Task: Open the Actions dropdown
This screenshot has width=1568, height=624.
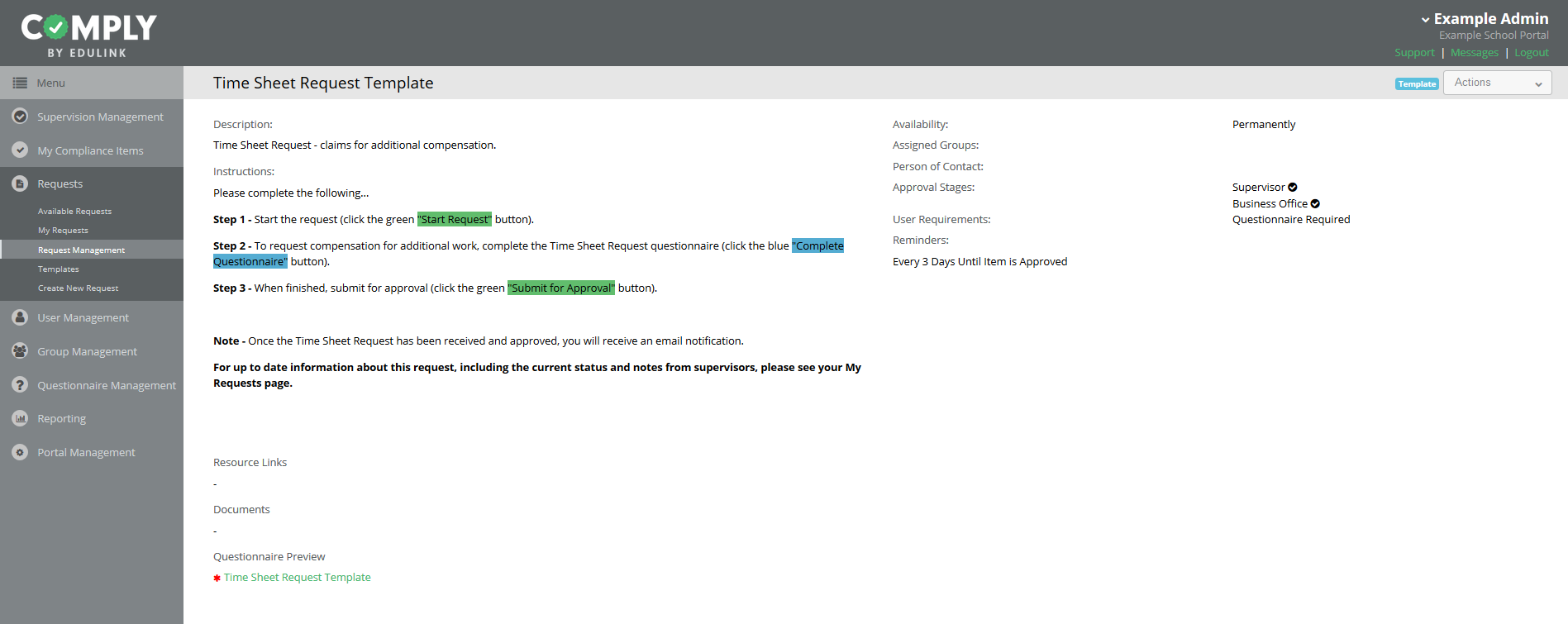Action: click(1497, 83)
